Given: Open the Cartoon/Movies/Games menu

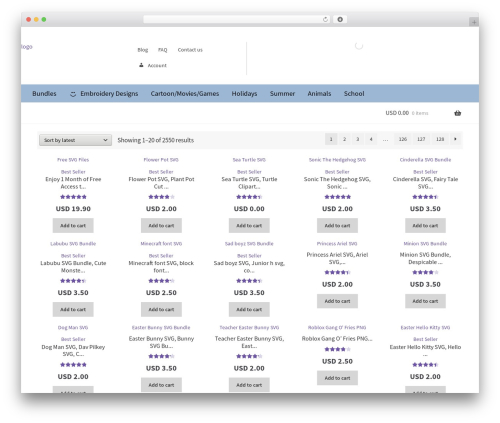Looking at the screenshot, I should coord(185,94).
